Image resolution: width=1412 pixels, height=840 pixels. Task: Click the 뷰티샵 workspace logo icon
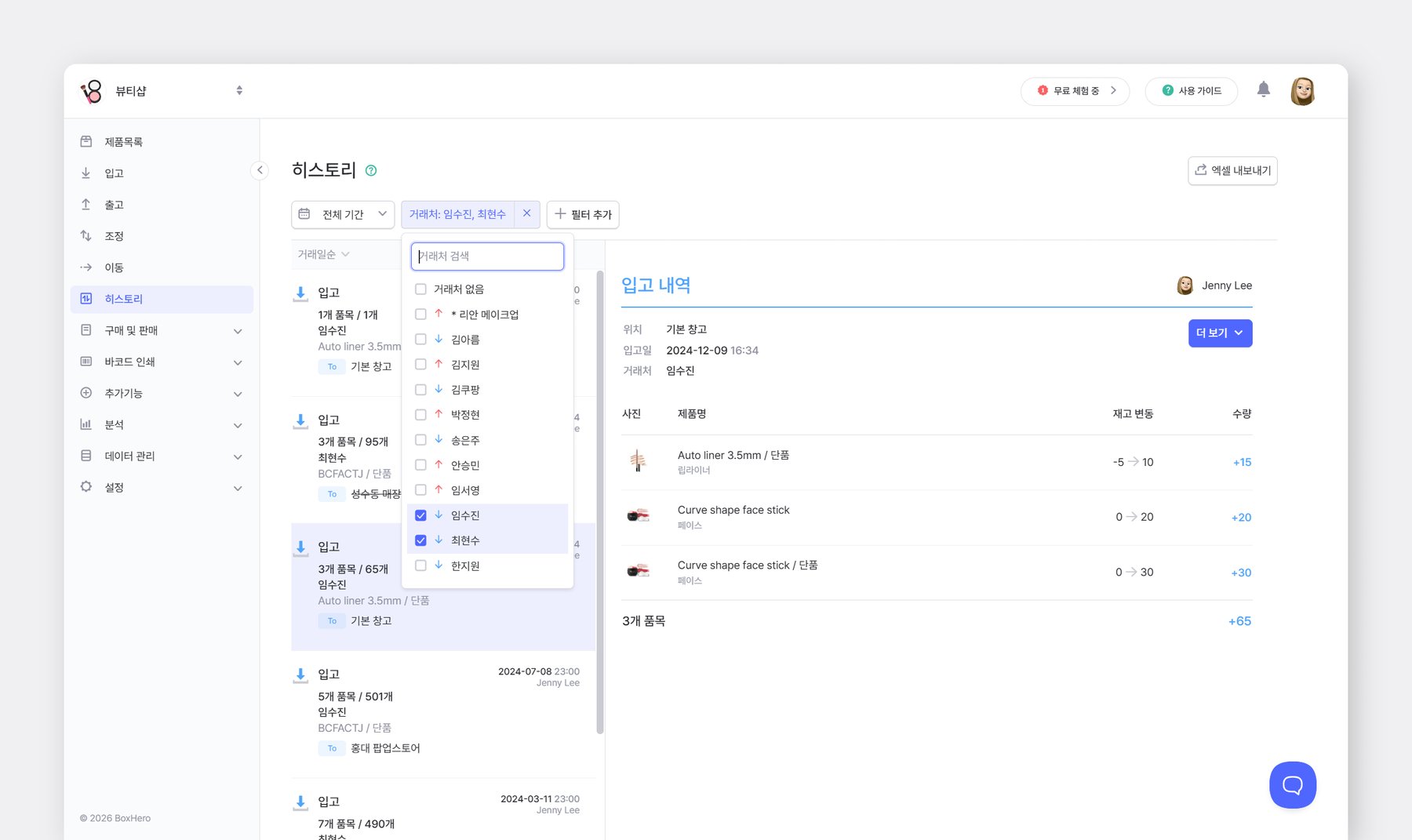point(91,90)
